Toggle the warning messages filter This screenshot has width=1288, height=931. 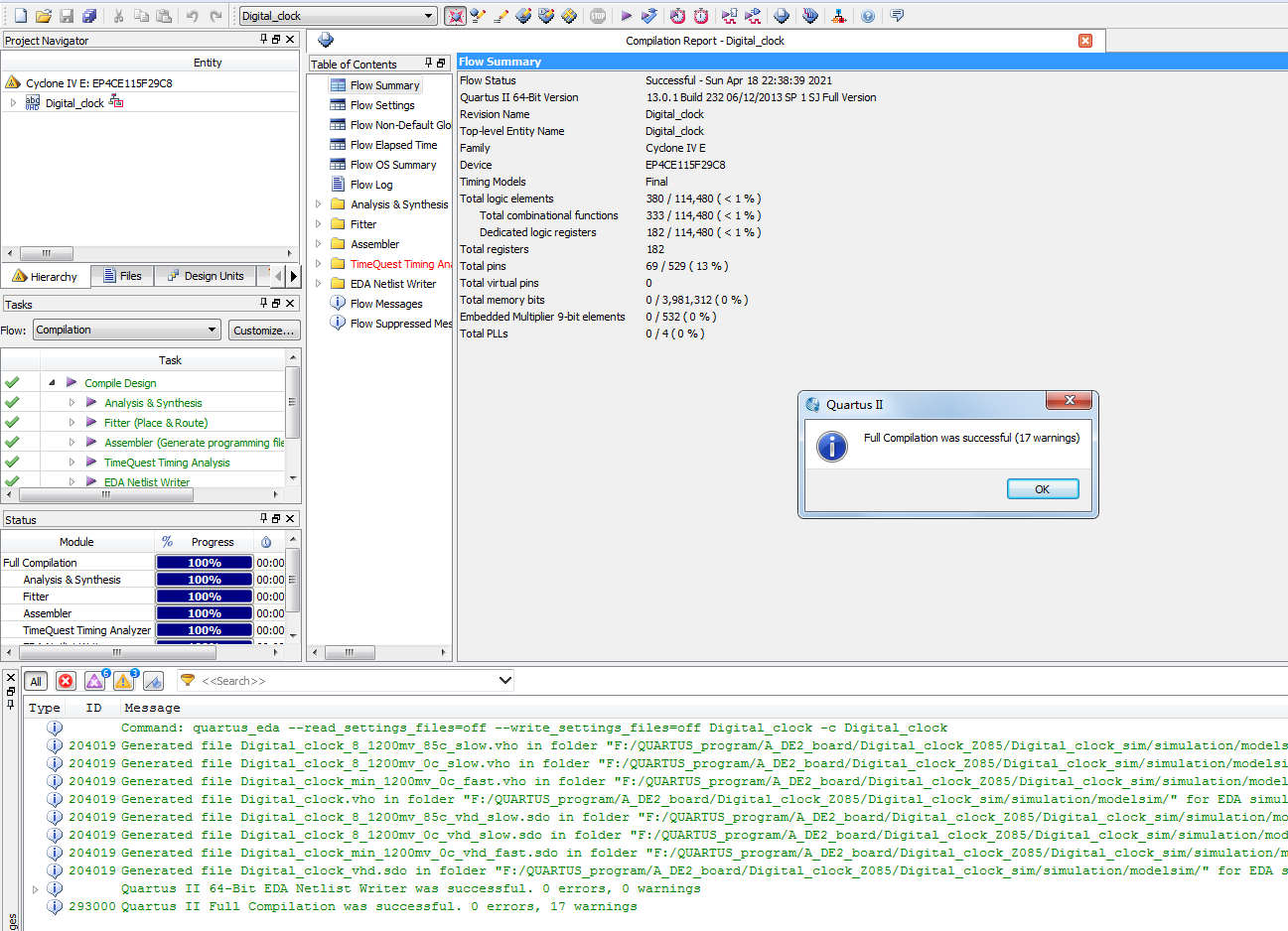pos(123,681)
